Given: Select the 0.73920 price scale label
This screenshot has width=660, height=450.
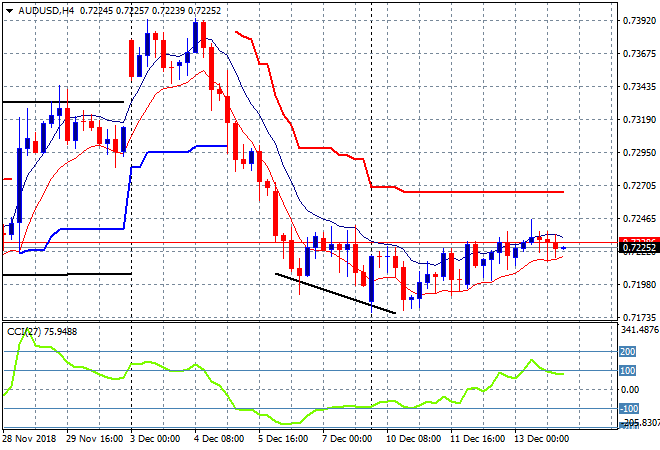Looking at the screenshot, I should (x=639, y=21).
